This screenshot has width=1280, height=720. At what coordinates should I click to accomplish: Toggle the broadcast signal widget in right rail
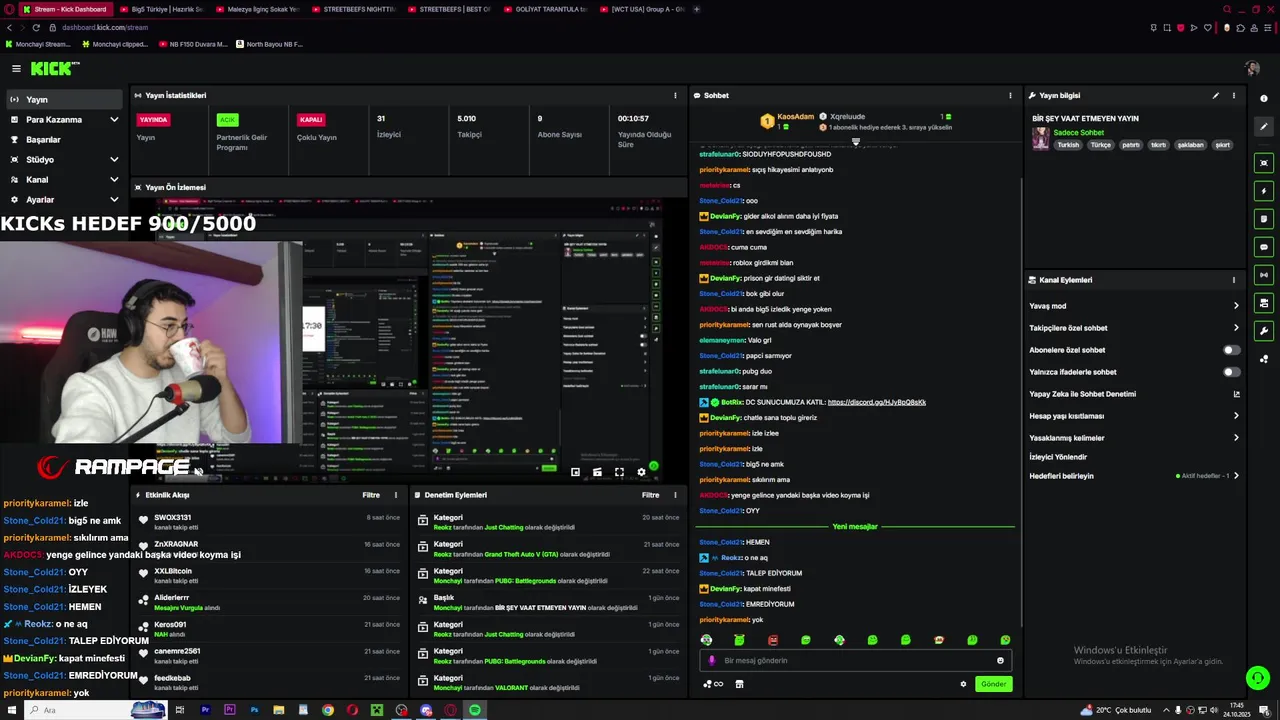pos(1264,274)
